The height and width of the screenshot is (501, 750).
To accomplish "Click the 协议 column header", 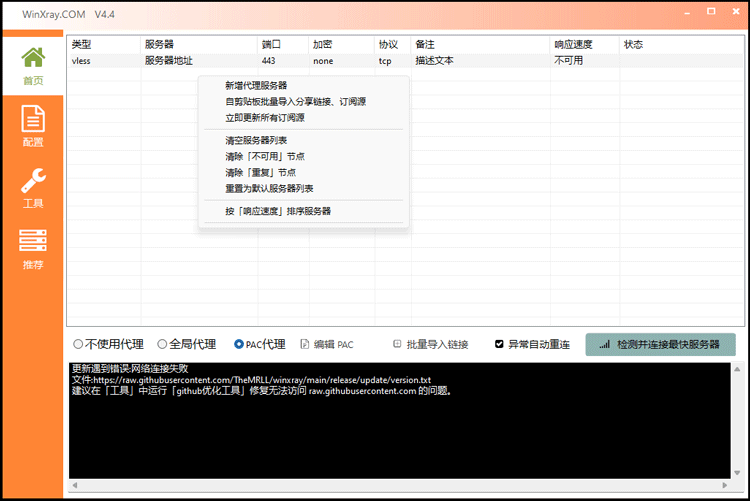I will (x=393, y=45).
